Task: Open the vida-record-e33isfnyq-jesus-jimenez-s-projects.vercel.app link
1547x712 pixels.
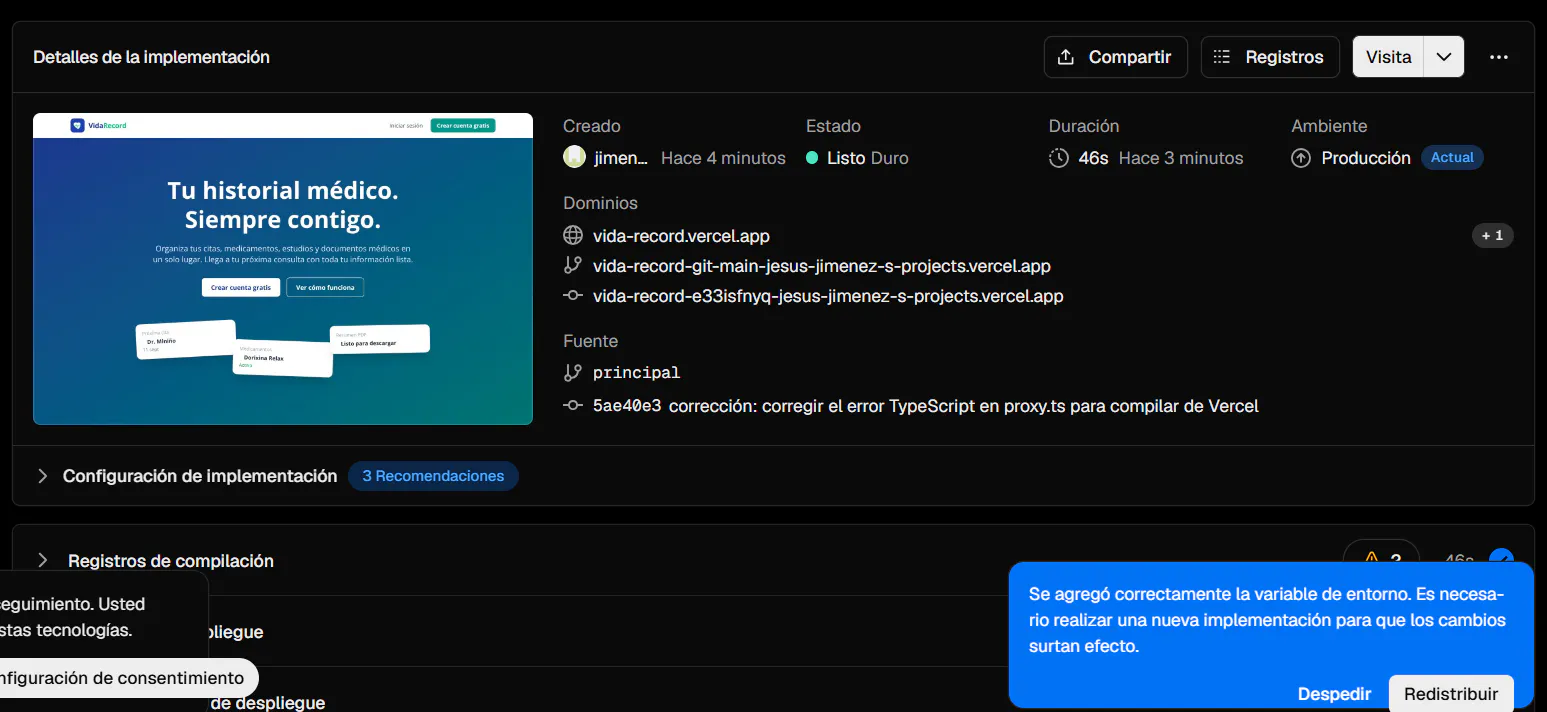Action: tap(828, 296)
